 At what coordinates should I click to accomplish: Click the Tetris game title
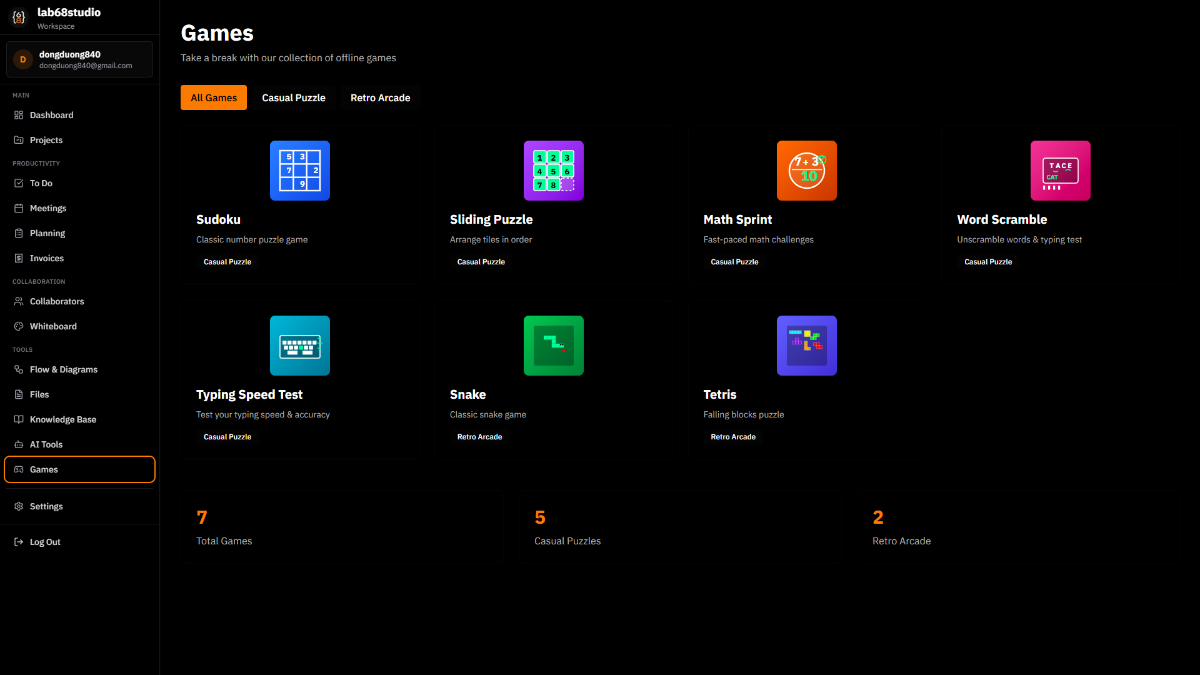pos(720,395)
